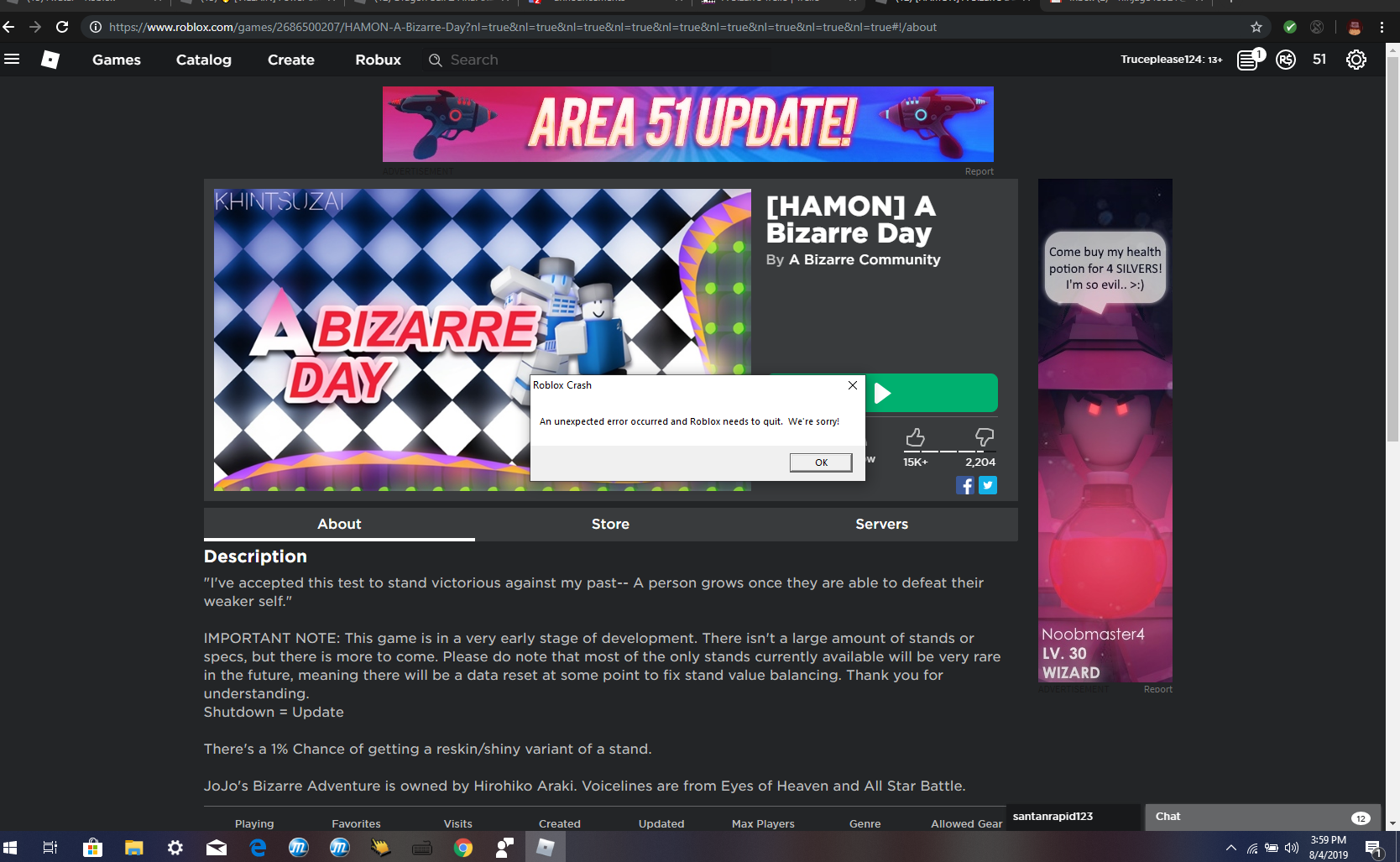1400x862 pixels.
Task: Click the Robux currency icon
Action: pyautogui.click(x=1286, y=60)
